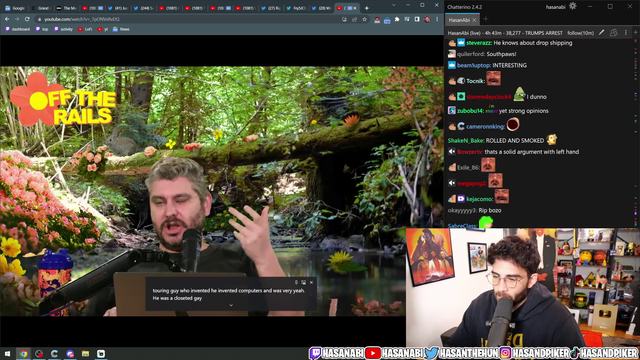Switch to the Grand tab
Viewport: 640px width, 360px height.
pos(41,8)
